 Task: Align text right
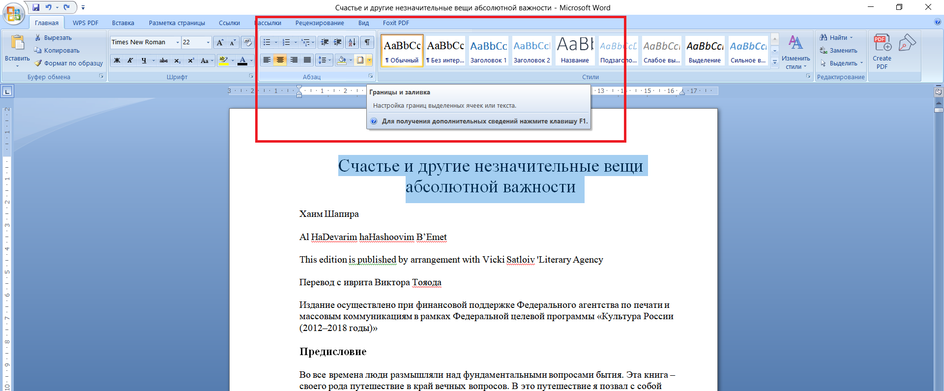point(294,60)
